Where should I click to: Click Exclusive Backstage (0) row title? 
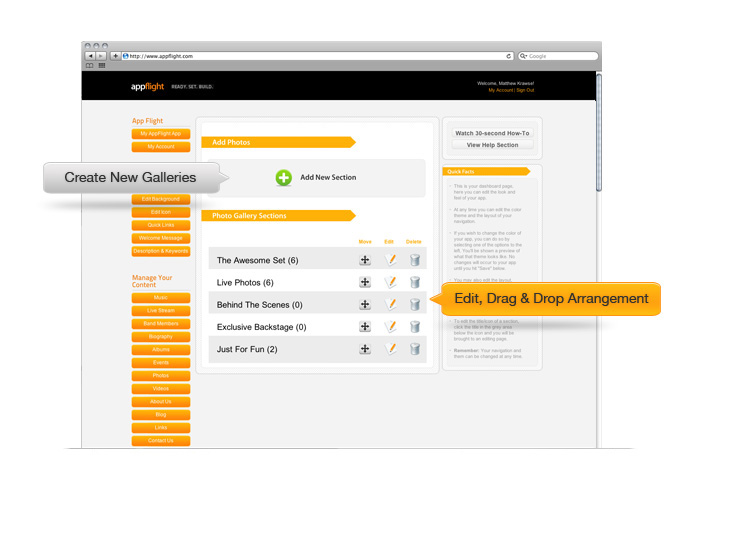pos(261,327)
